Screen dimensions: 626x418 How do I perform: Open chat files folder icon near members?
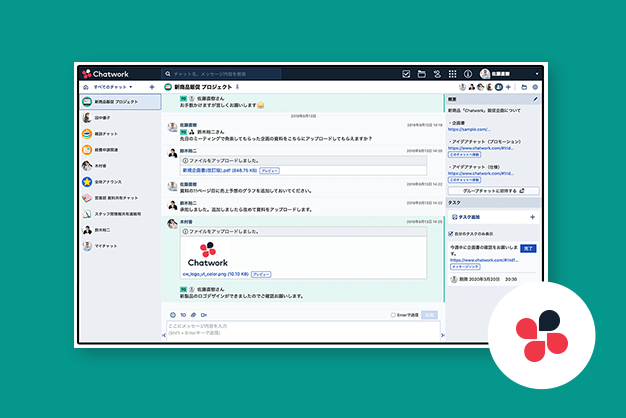tap(524, 87)
